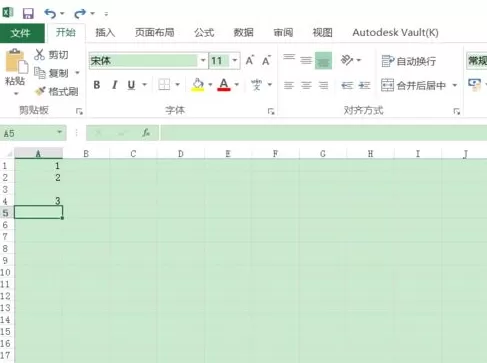This screenshot has width=487, height=363.
Task: Click the font size 11 box
Action: click(x=219, y=61)
